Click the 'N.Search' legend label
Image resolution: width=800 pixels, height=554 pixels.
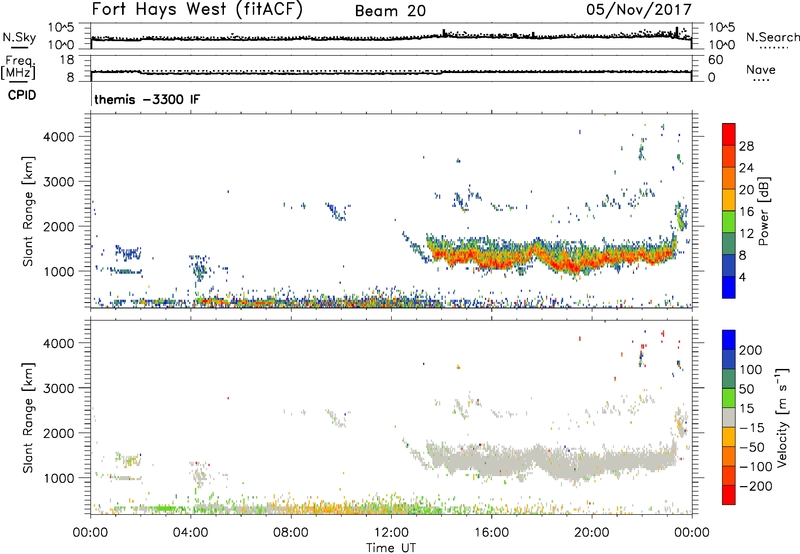(x=772, y=37)
